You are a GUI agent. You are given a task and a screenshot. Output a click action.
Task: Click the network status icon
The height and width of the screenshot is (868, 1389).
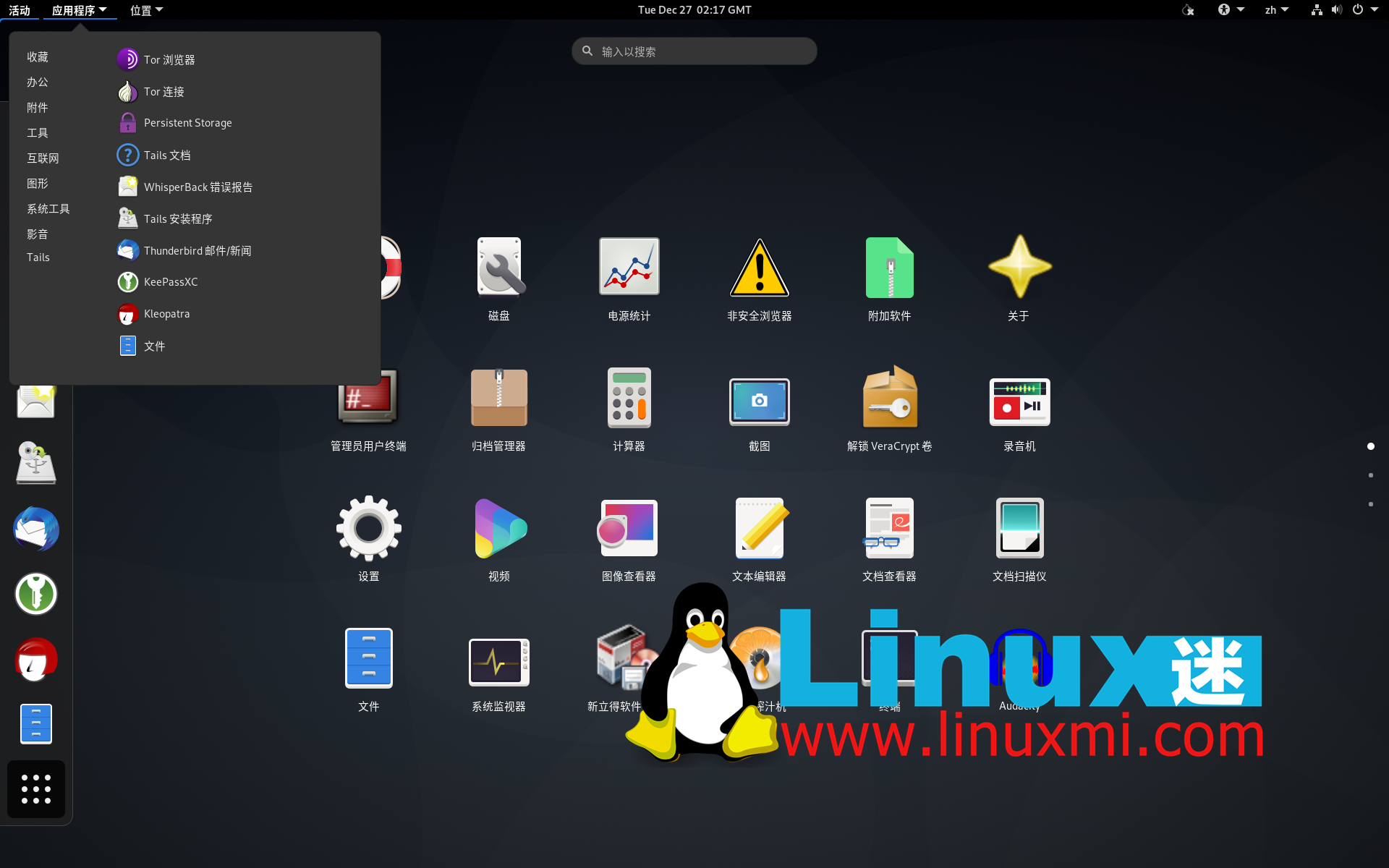click(1317, 10)
